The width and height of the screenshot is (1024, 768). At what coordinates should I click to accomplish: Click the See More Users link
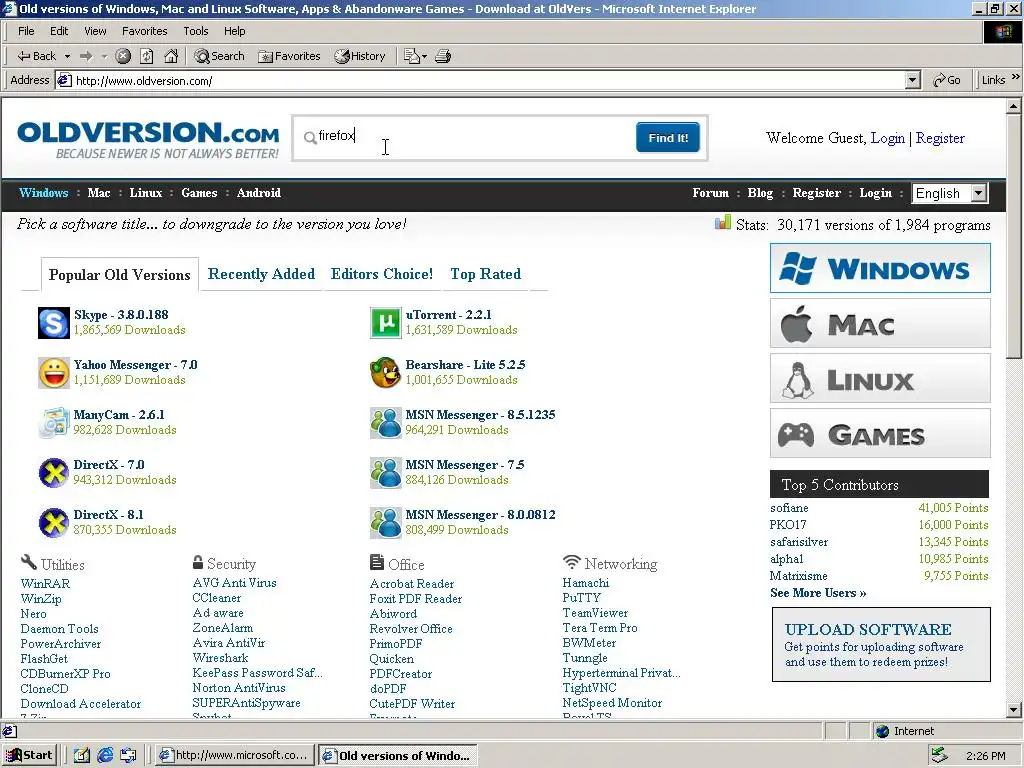(818, 593)
